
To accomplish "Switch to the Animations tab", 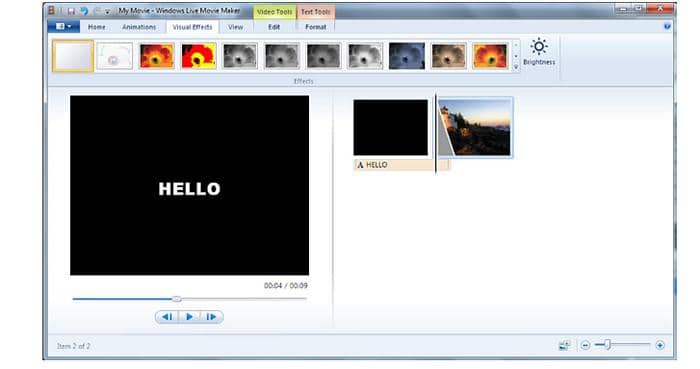I will [139, 27].
